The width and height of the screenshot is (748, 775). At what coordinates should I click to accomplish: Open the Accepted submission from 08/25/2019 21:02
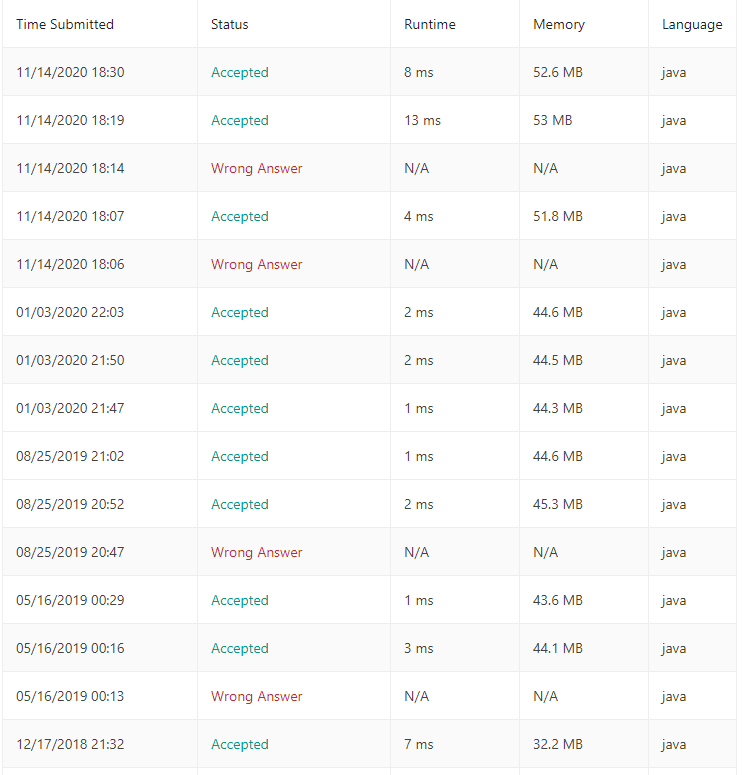[x=240, y=456]
